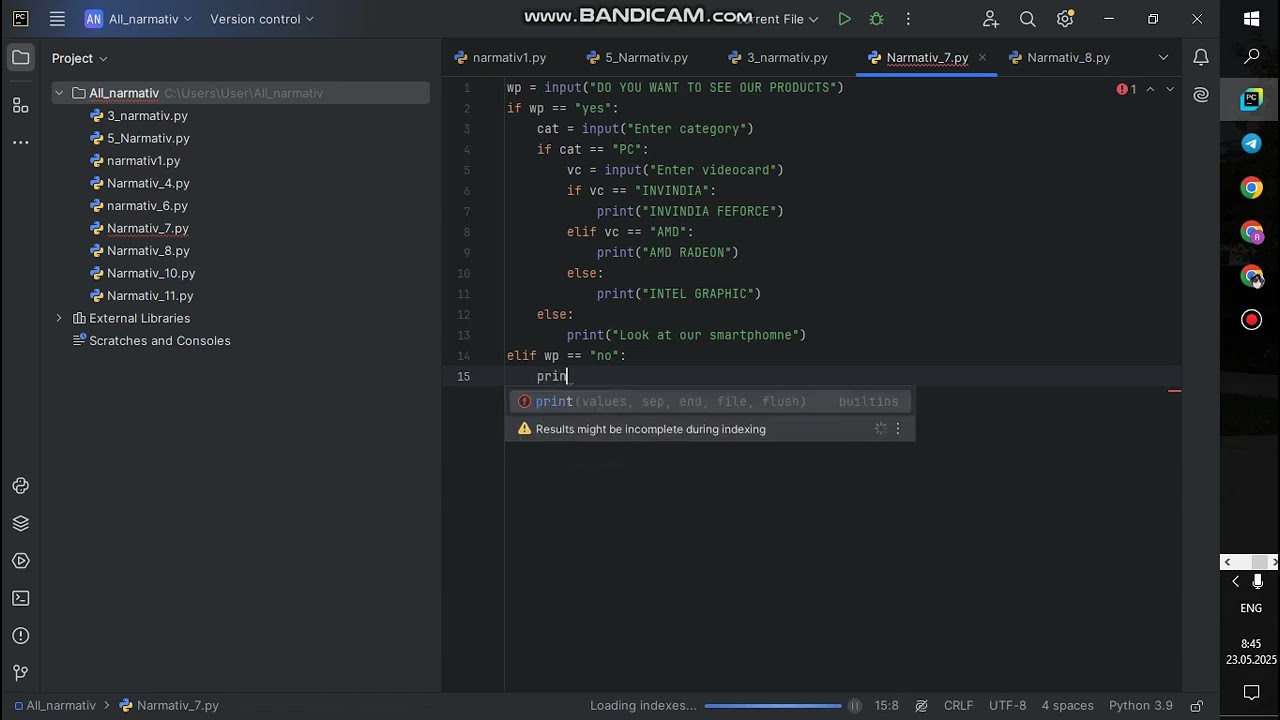Switch to the 5_Narmativ.py tab
The width and height of the screenshot is (1280, 720).
[x=637, y=58]
